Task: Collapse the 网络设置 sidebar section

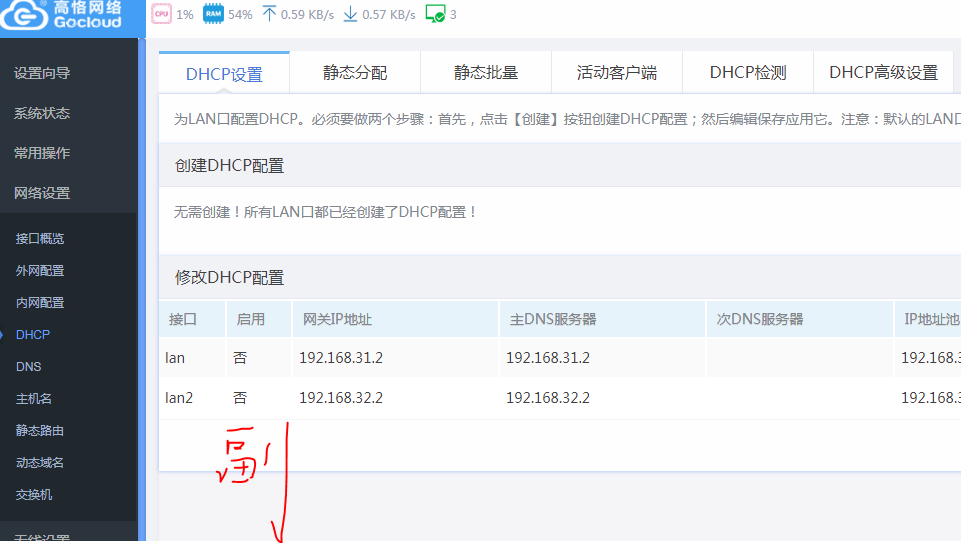Action: [42, 192]
